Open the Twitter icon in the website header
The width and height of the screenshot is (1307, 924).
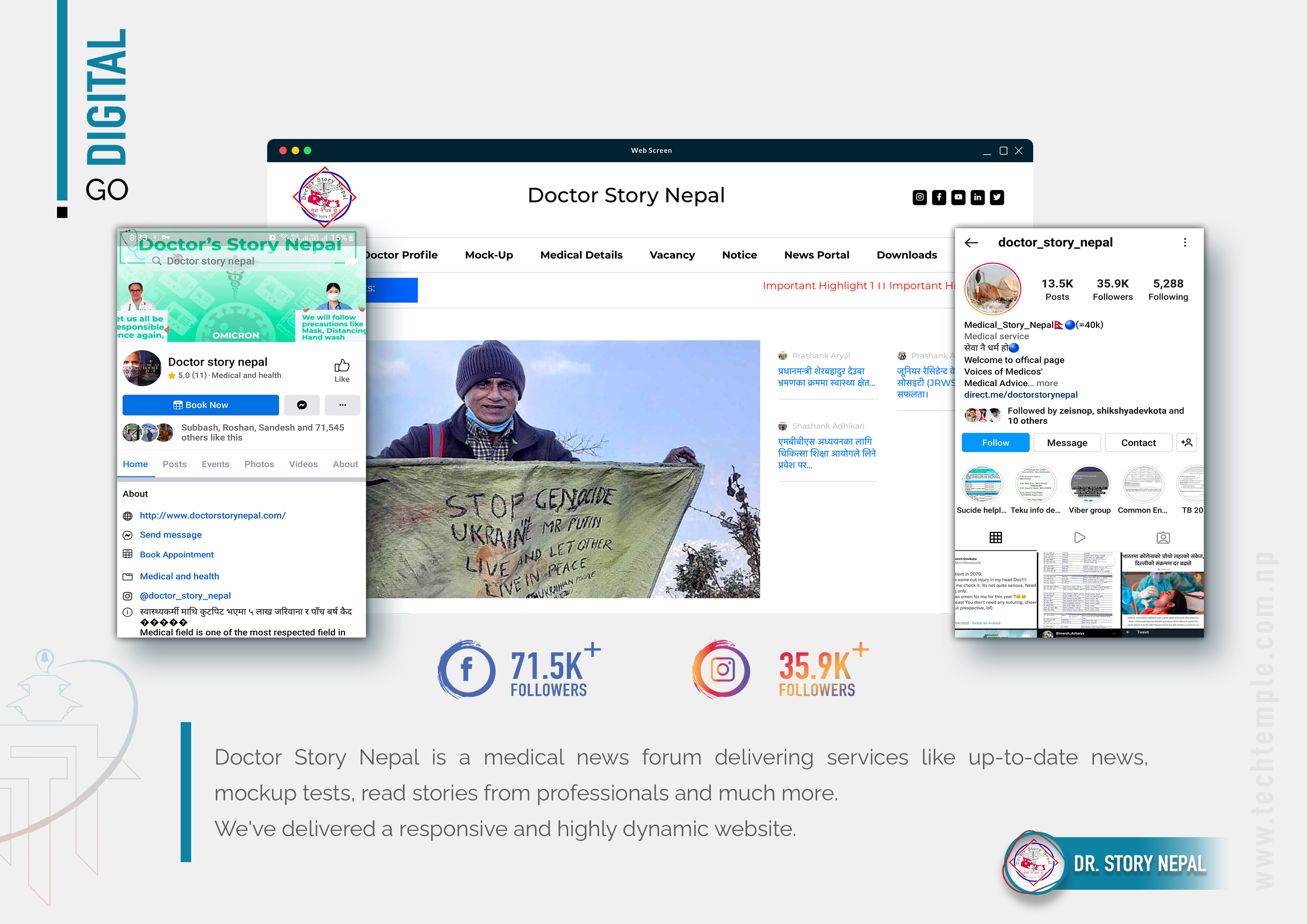point(997,197)
